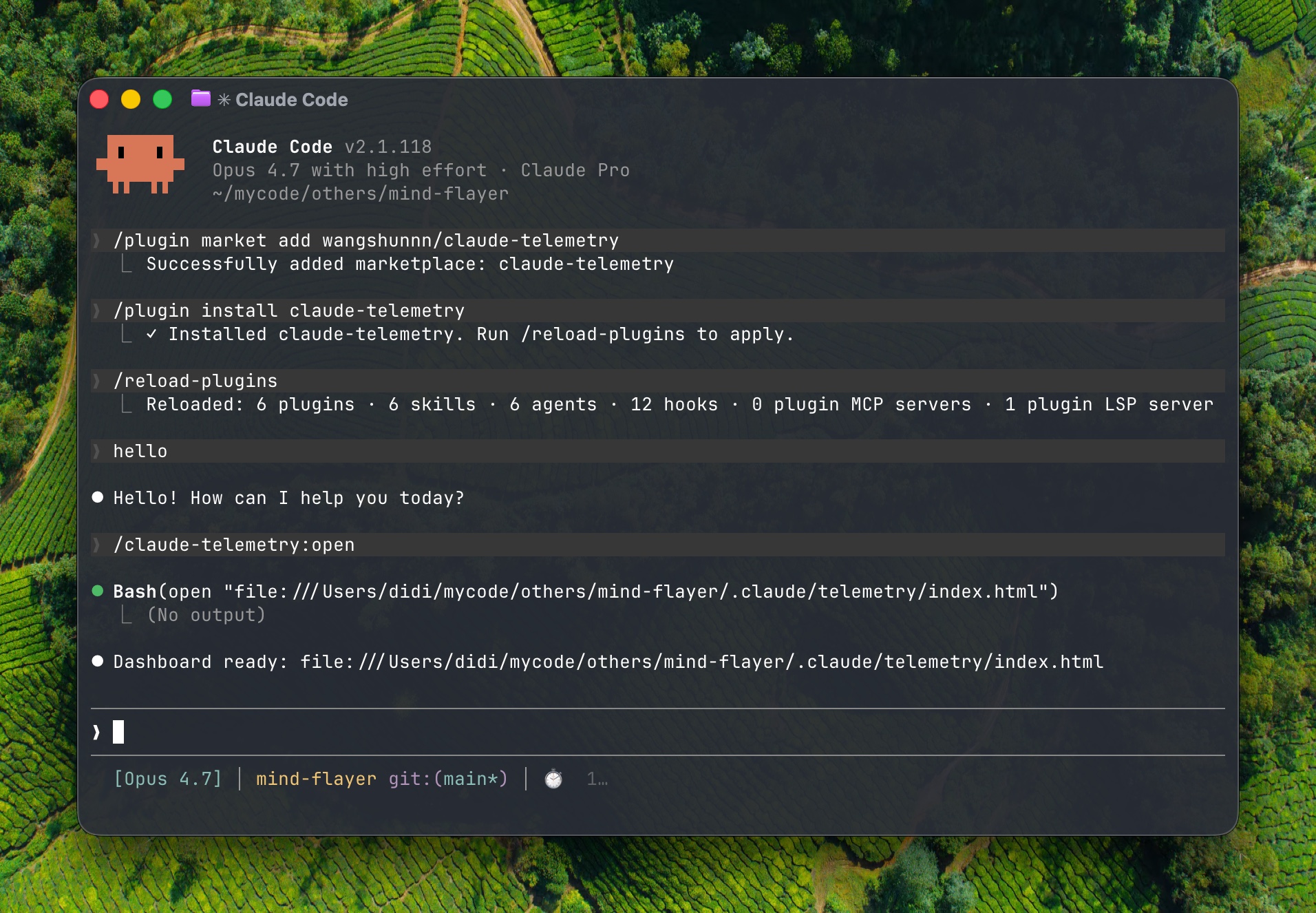This screenshot has height=913, width=1316.
Task: Maximize the terminal with the green button
Action: click(162, 100)
